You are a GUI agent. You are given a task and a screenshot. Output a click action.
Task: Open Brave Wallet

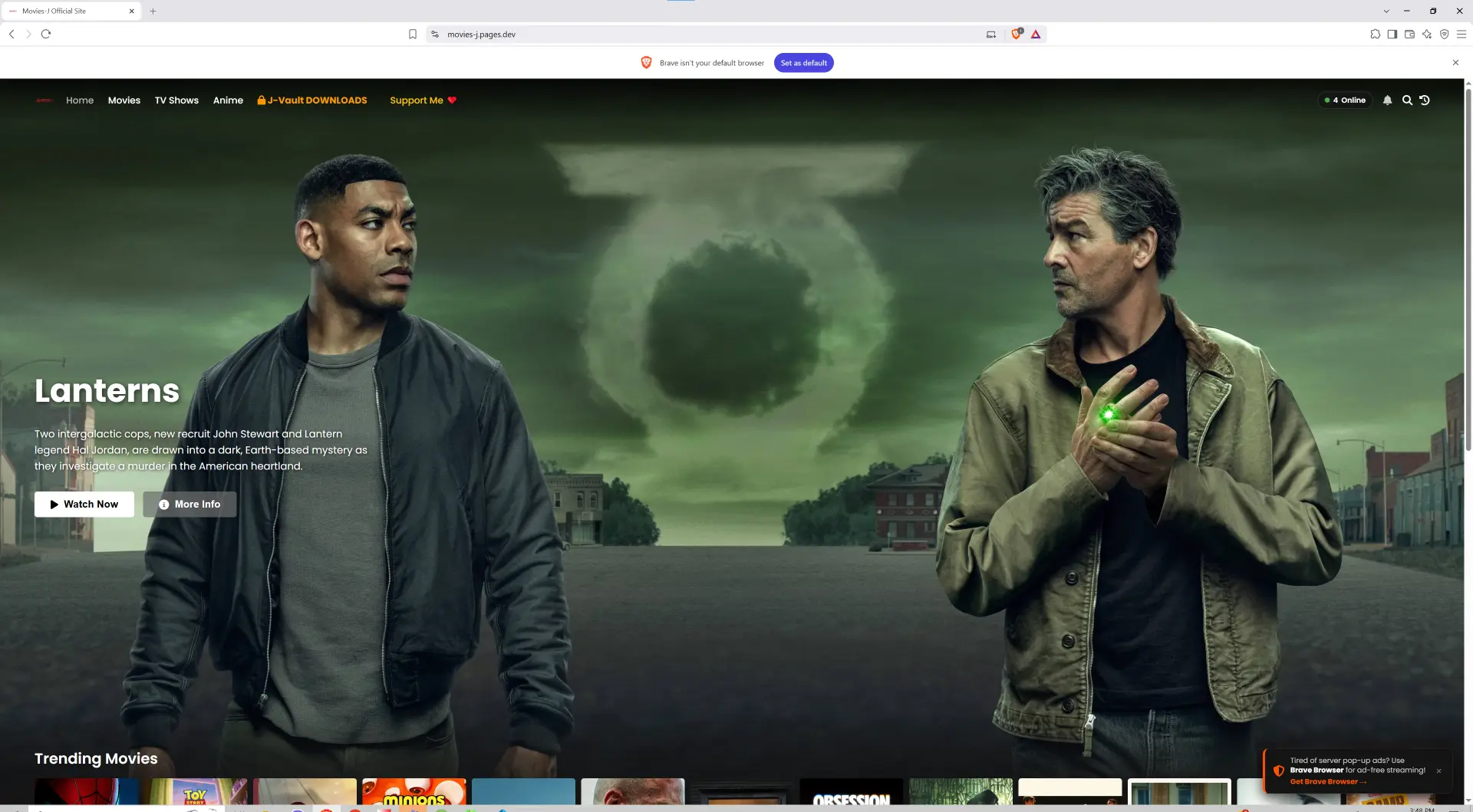(x=1409, y=34)
